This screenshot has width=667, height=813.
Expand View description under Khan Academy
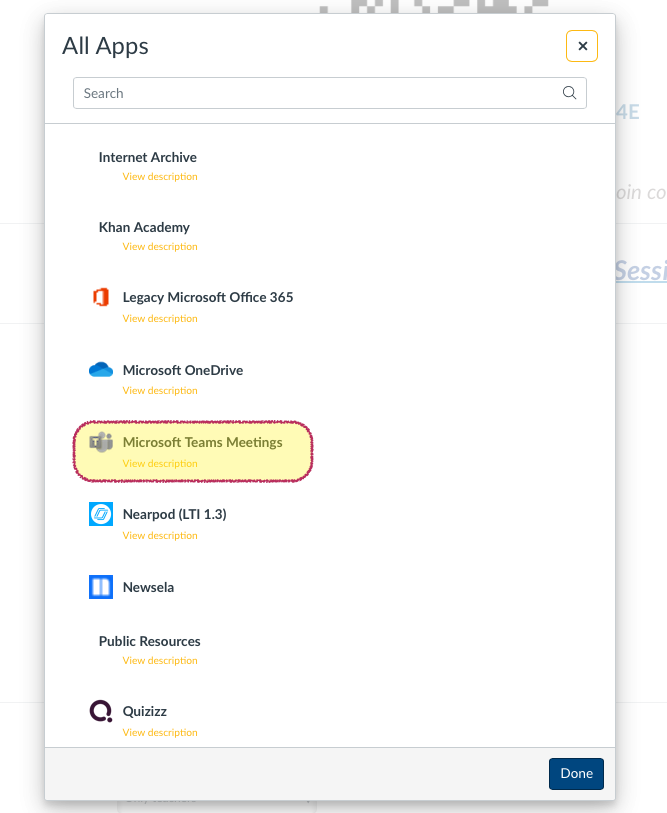point(160,247)
